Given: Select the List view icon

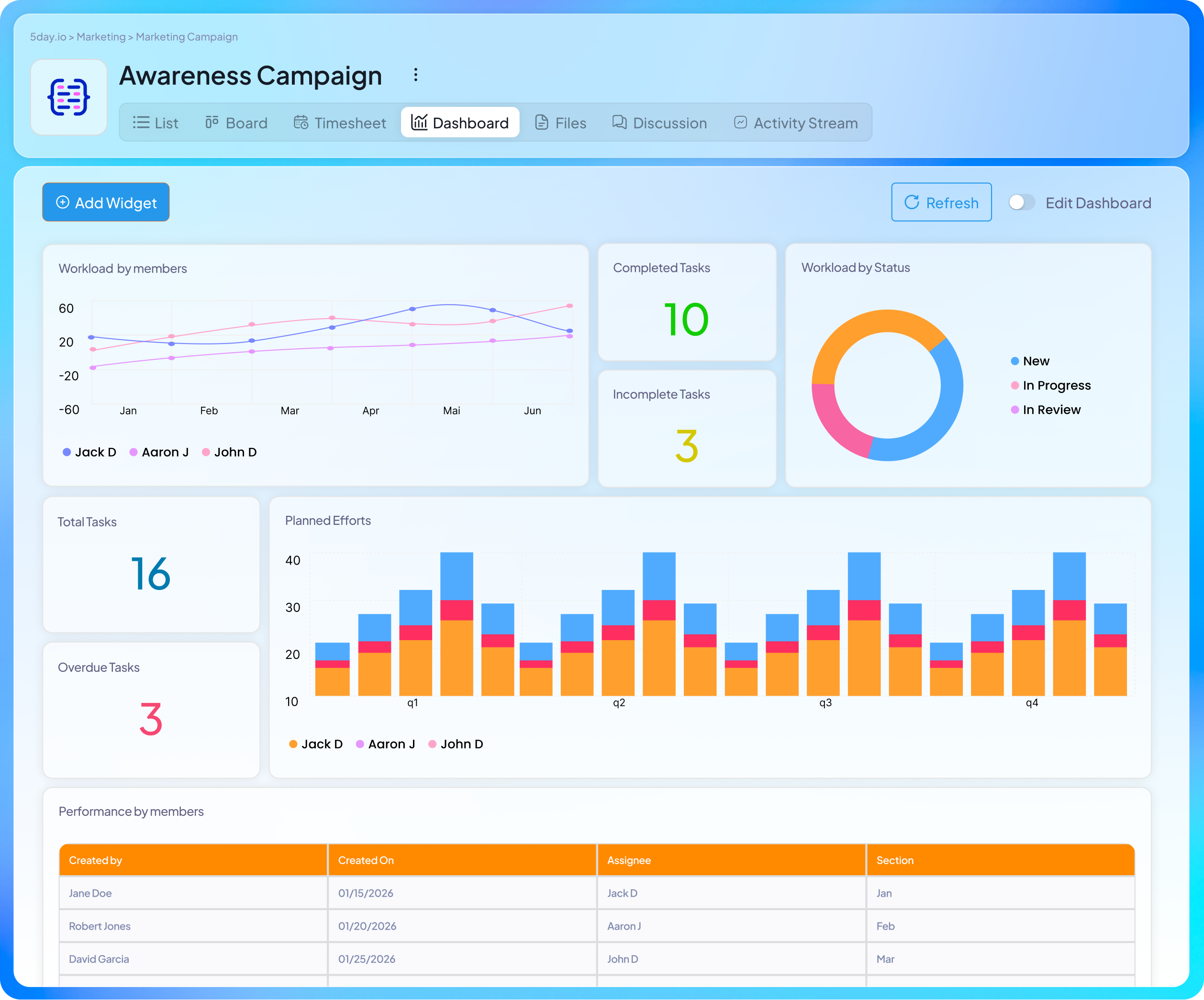Looking at the screenshot, I should pyautogui.click(x=141, y=122).
